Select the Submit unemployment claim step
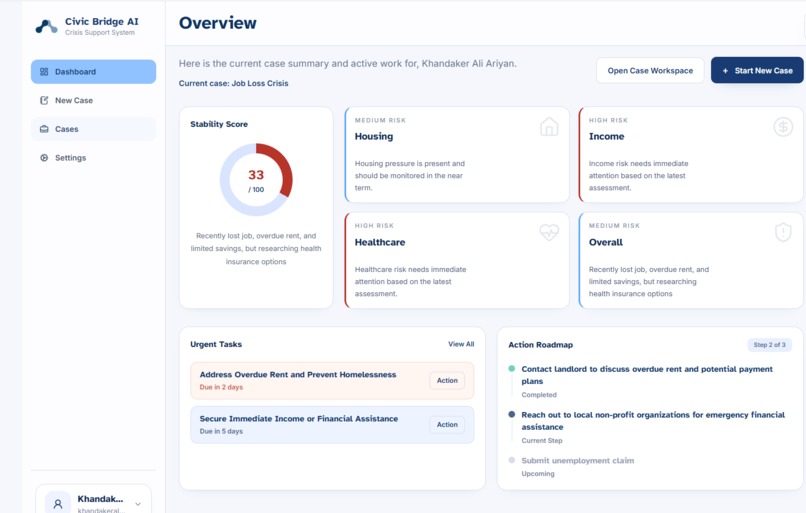 pos(578,461)
